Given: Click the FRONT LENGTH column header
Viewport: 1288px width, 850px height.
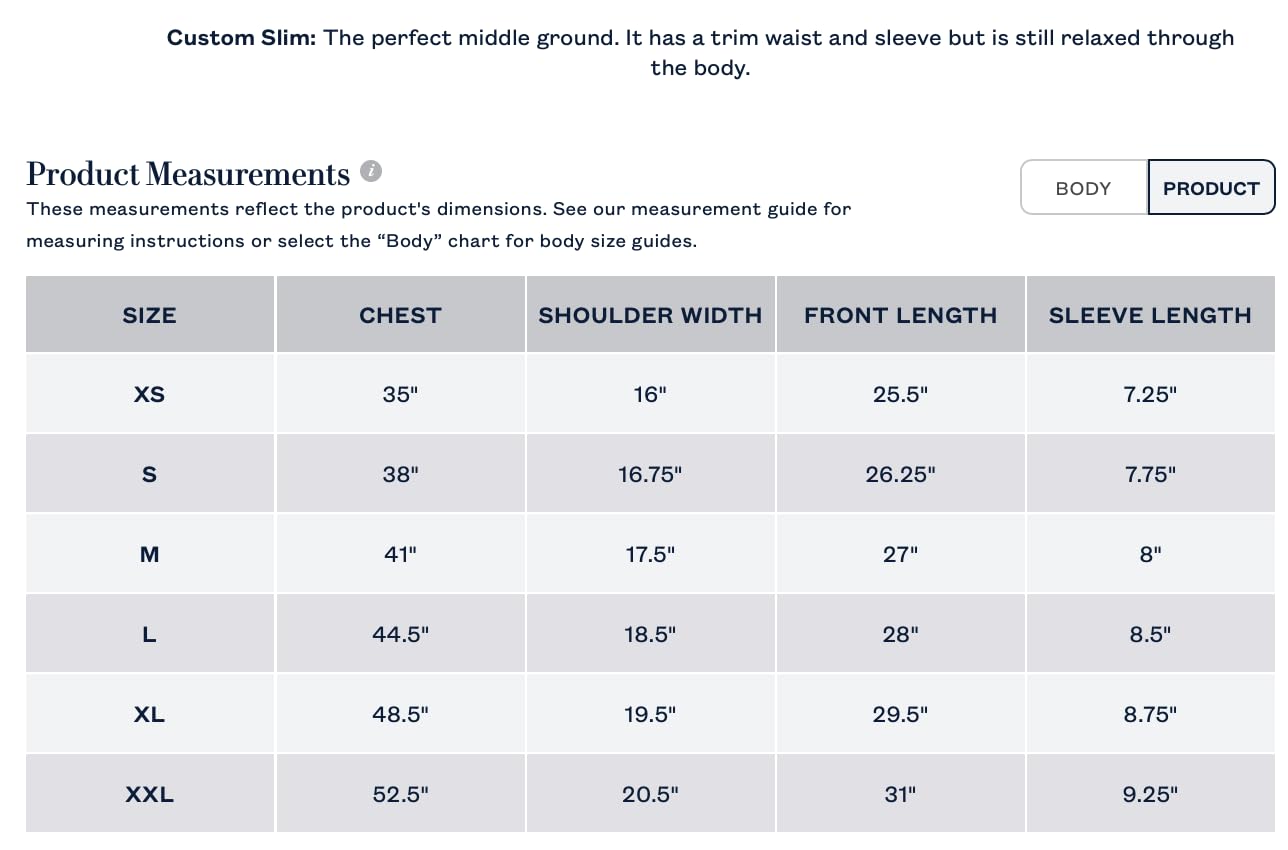Looking at the screenshot, I should (900, 315).
